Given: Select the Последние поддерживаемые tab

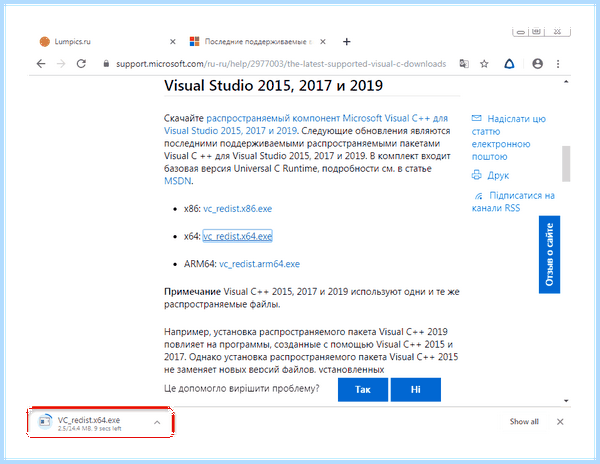Looking at the screenshot, I should [x=256, y=42].
